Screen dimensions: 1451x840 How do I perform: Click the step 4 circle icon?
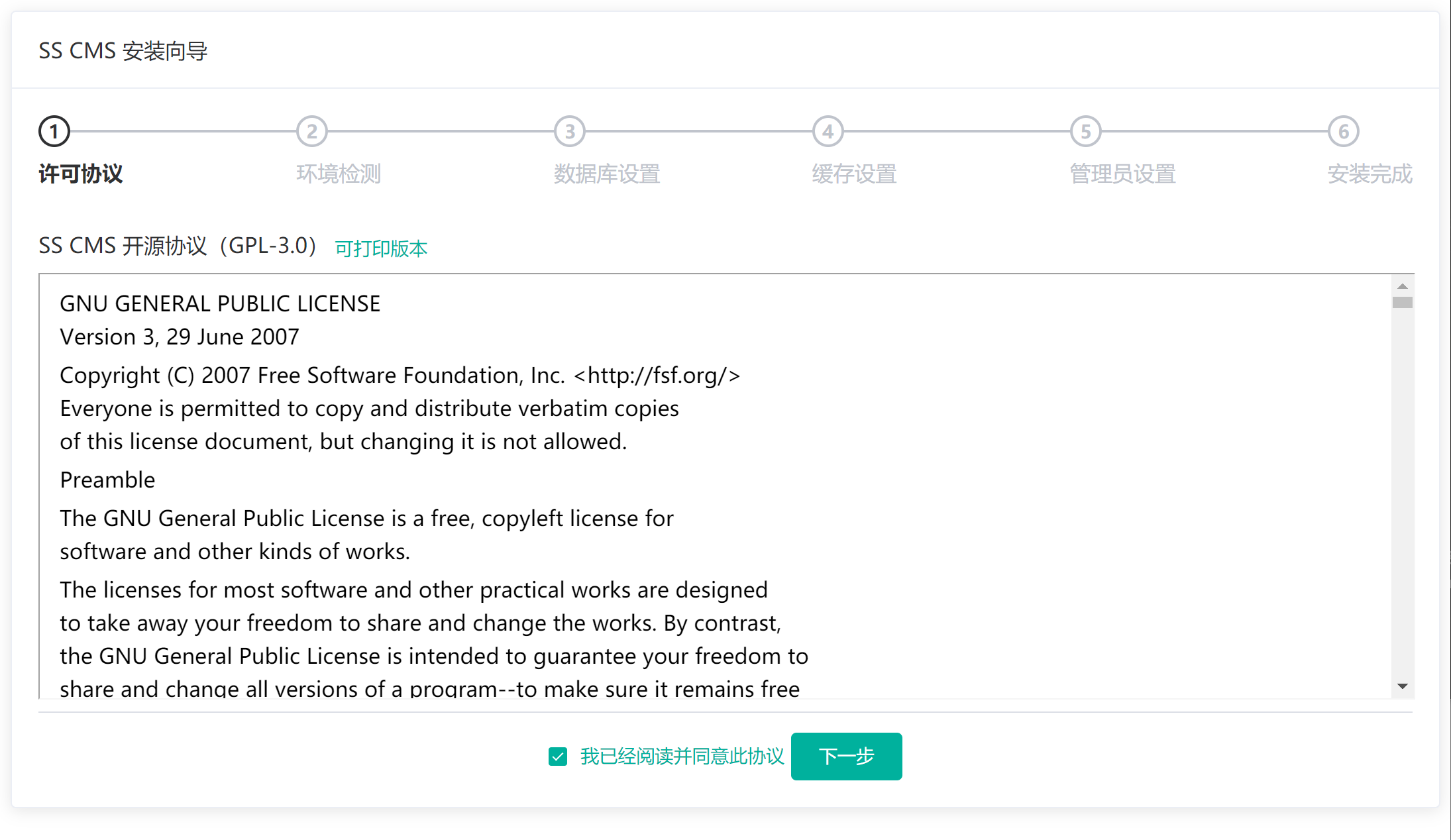click(828, 132)
